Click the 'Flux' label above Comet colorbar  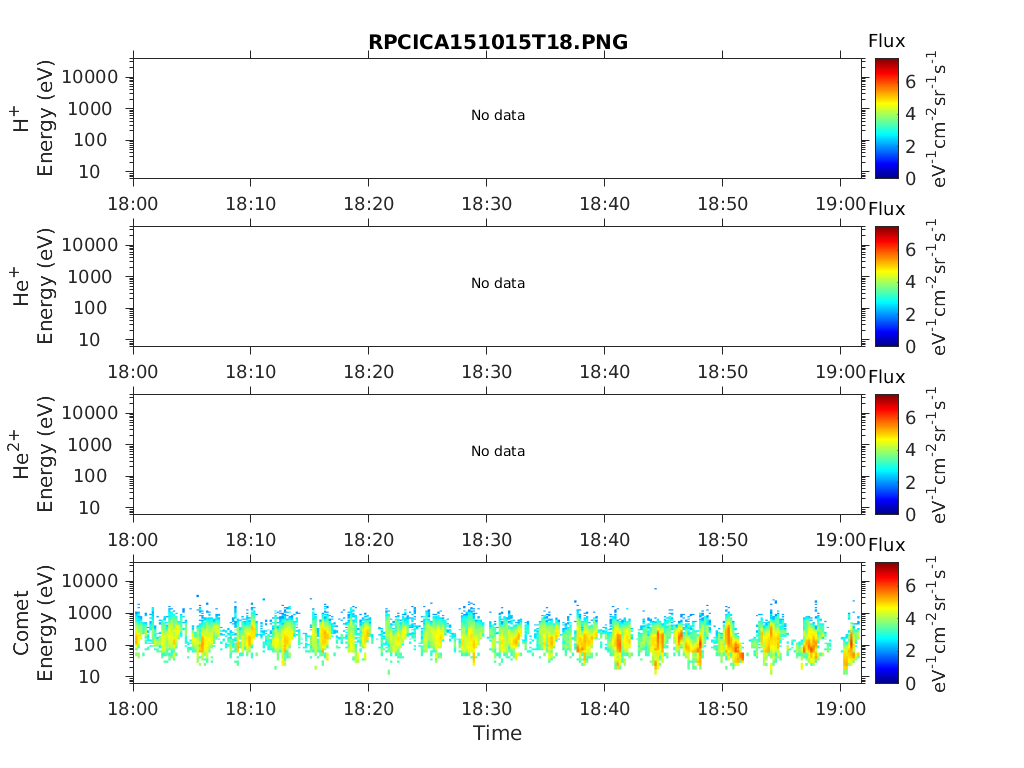click(887, 545)
